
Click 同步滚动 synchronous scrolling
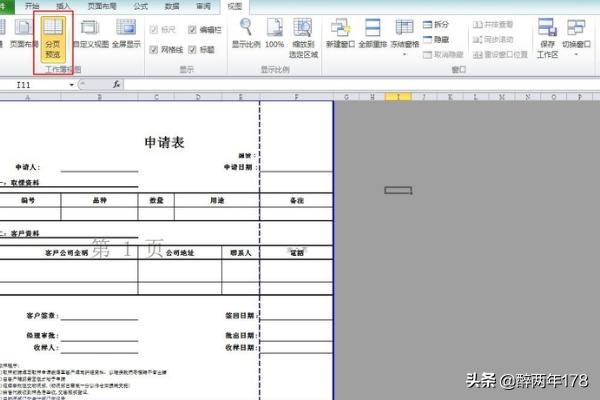click(493, 39)
